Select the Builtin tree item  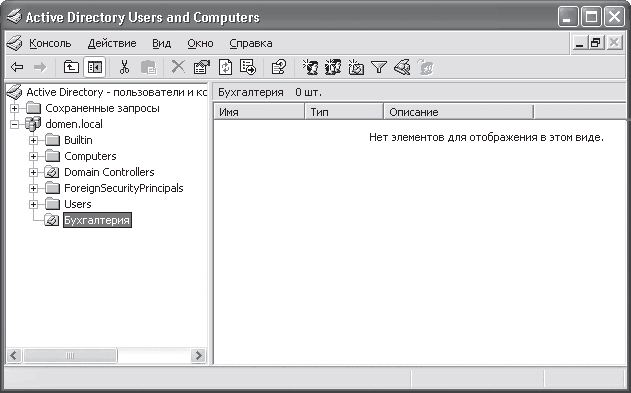tap(78, 140)
